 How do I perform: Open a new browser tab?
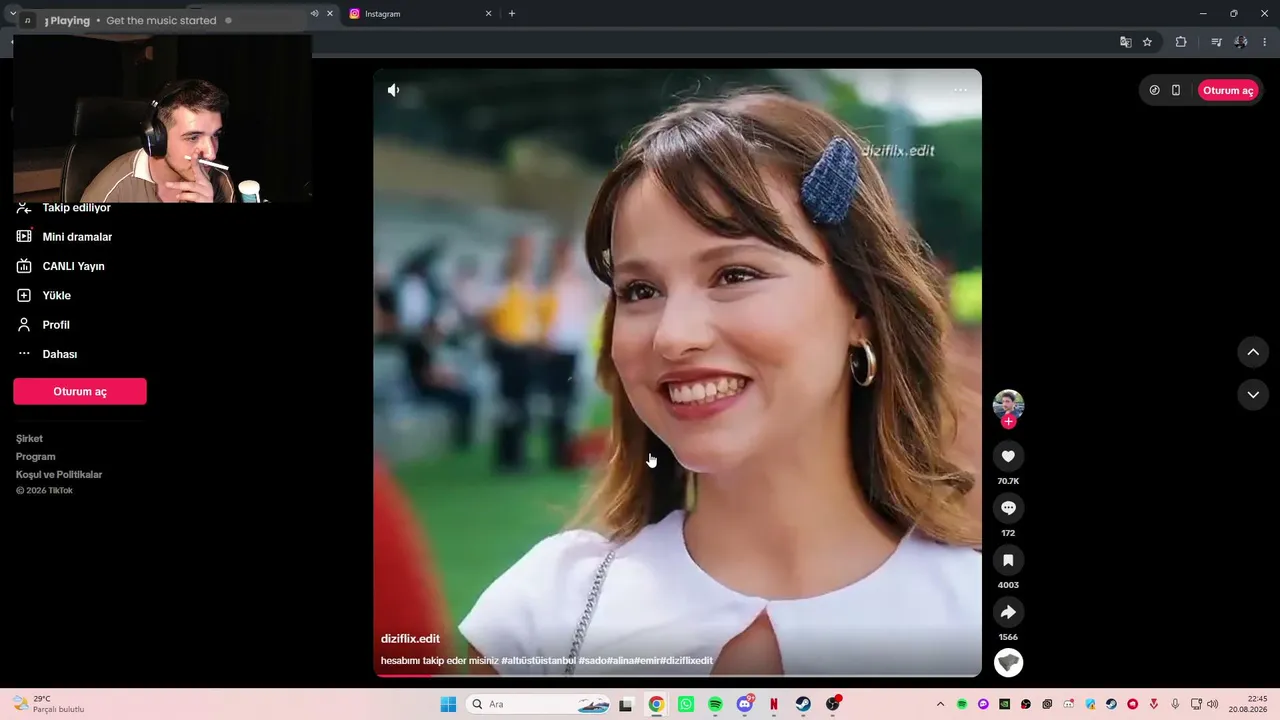[x=512, y=14]
